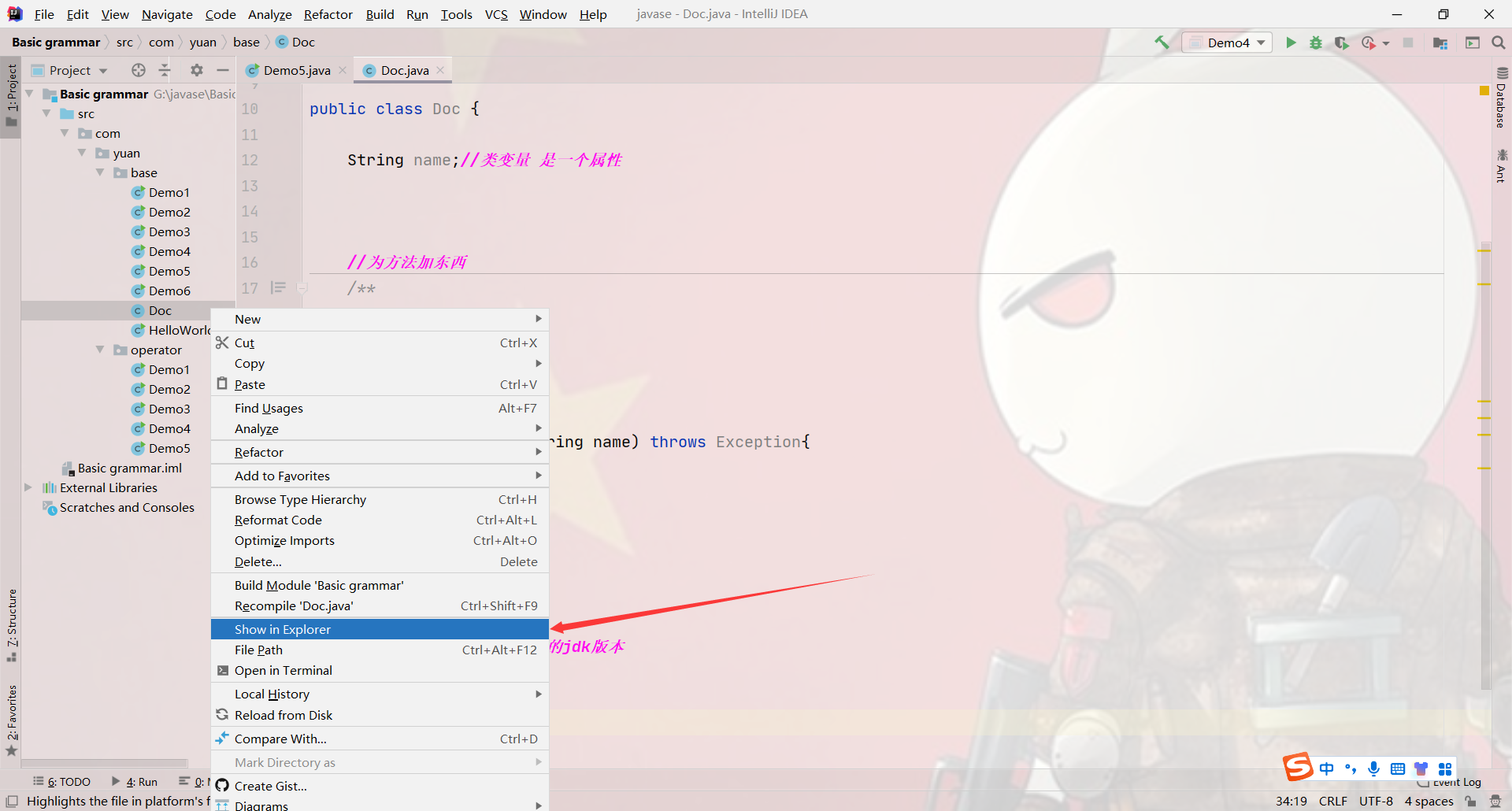The width and height of the screenshot is (1512, 811).
Task: Expand the External Libraries node
Action: [x=28, y=487]
